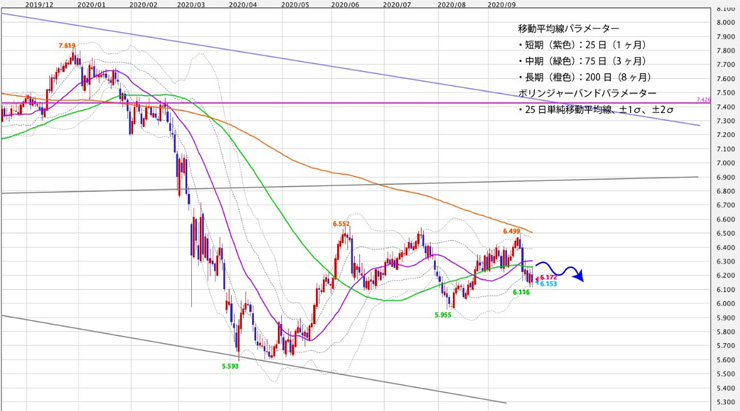Click the '6.700' price axis label

click(x=725, y=205)
